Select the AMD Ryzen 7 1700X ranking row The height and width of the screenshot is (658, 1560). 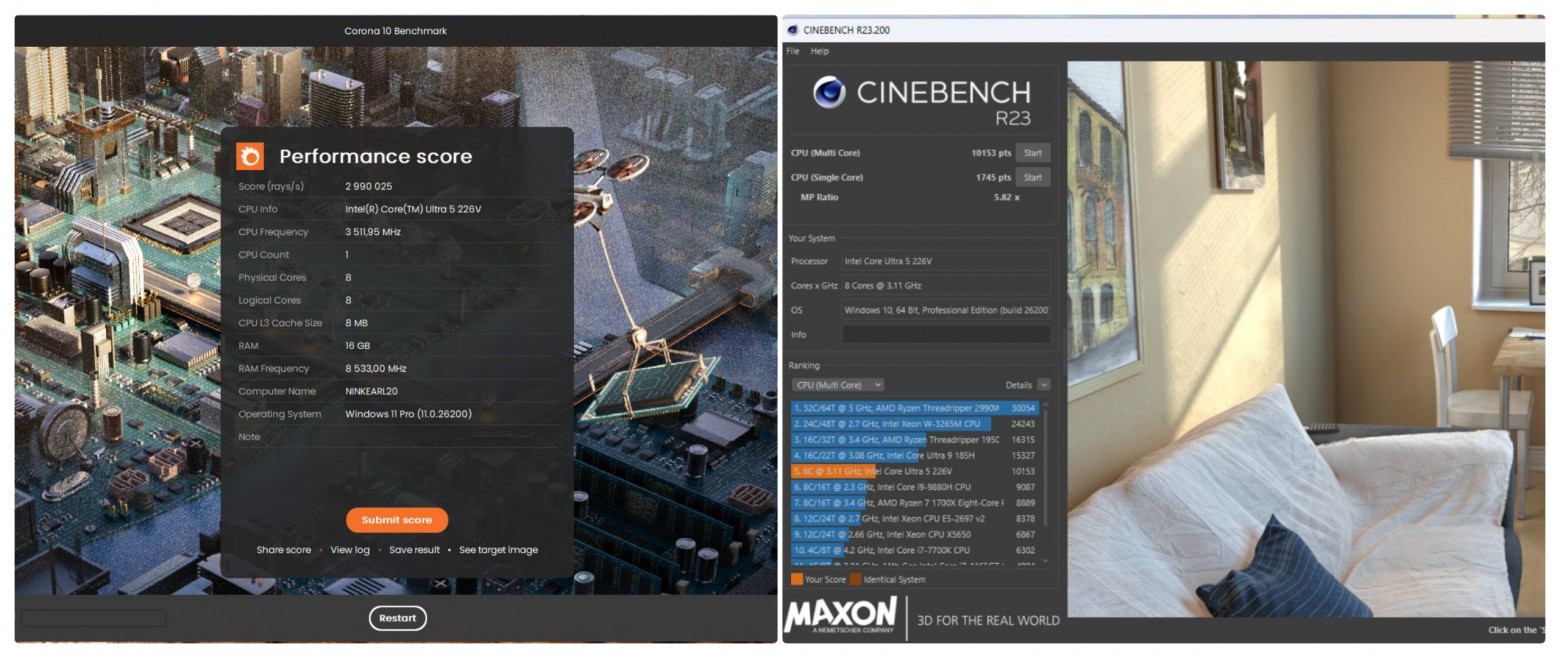pyautogui.click(x=915, y=503)
